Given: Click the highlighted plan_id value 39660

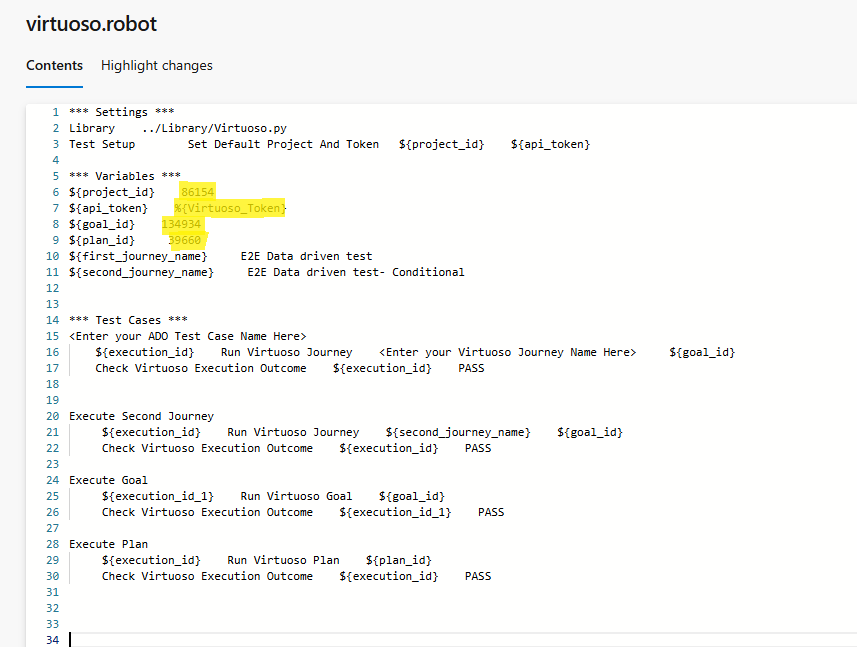Looking at the screenshot, I should (185, 240).
